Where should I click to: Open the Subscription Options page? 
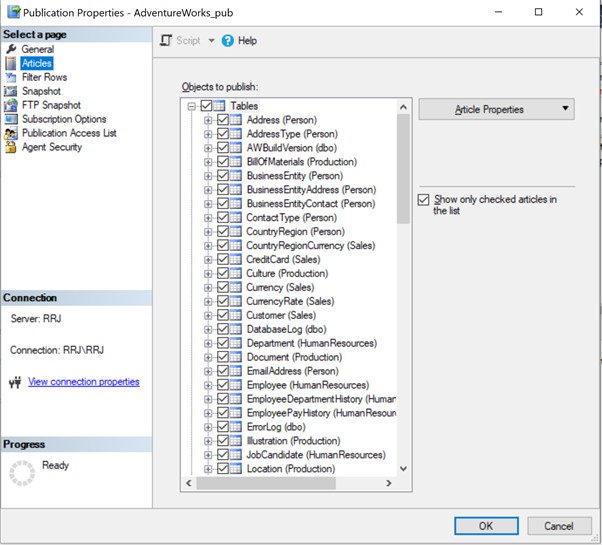click(x=64, y=119)
